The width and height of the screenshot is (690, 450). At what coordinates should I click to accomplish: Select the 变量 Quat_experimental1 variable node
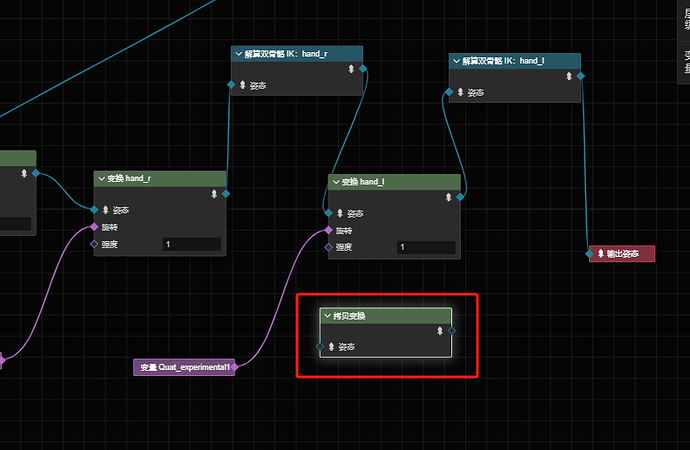click(x=184, y=367)
